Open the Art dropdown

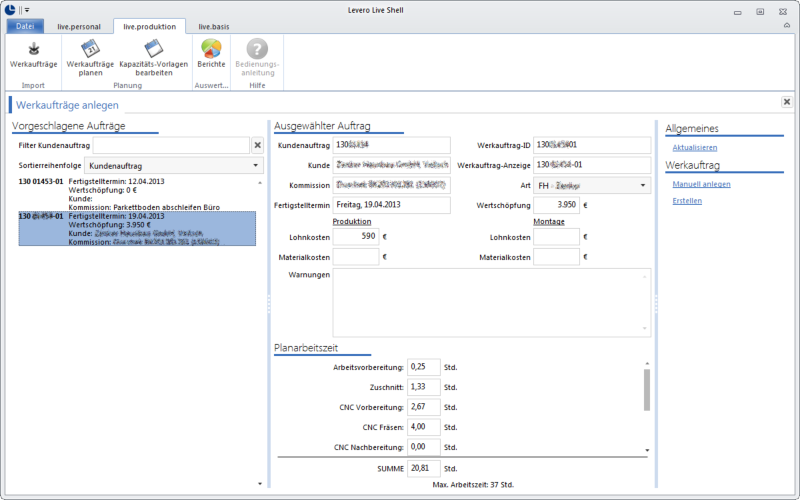(x=592, y=186)
